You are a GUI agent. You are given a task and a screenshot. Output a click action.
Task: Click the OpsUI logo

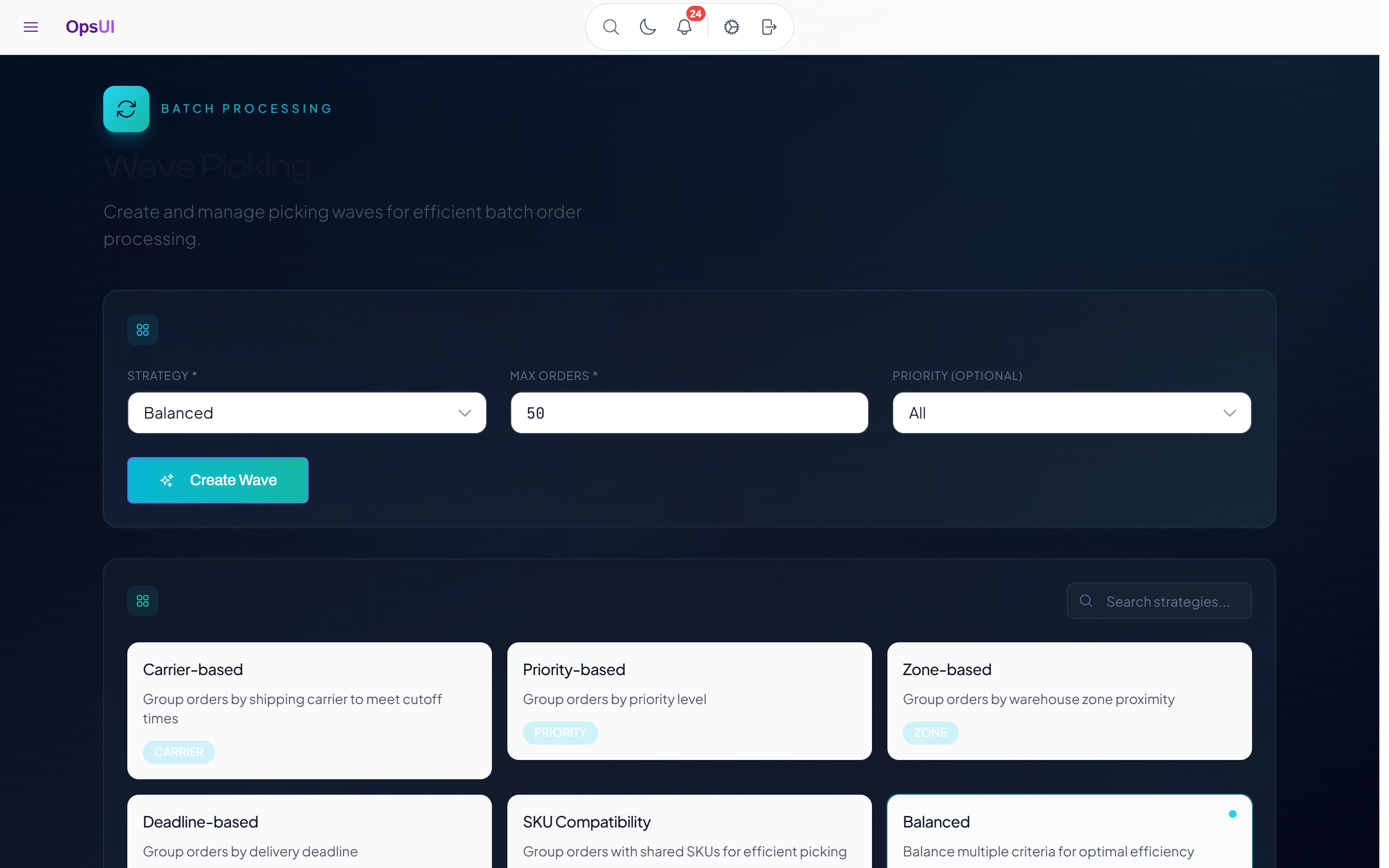coord(90,27)
